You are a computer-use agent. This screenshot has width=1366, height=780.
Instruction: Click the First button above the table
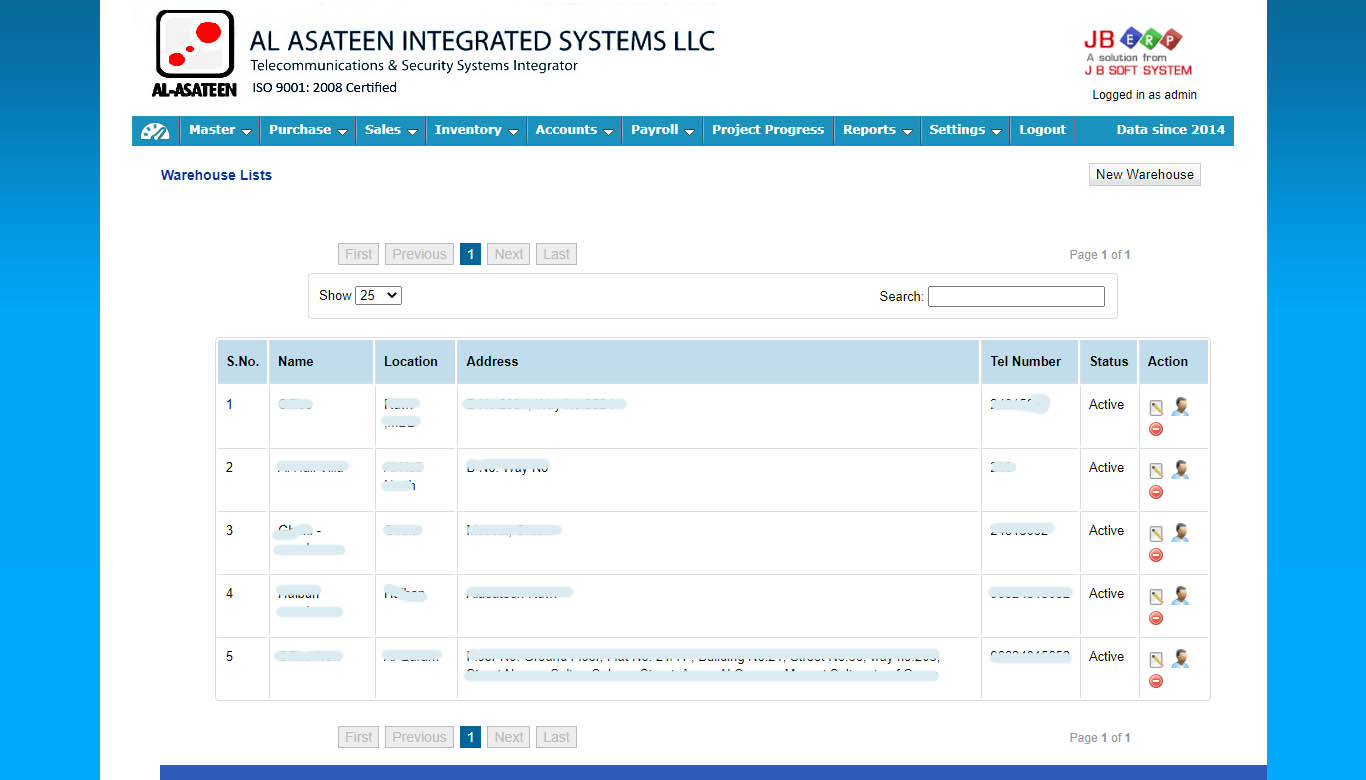pos(359,254)
